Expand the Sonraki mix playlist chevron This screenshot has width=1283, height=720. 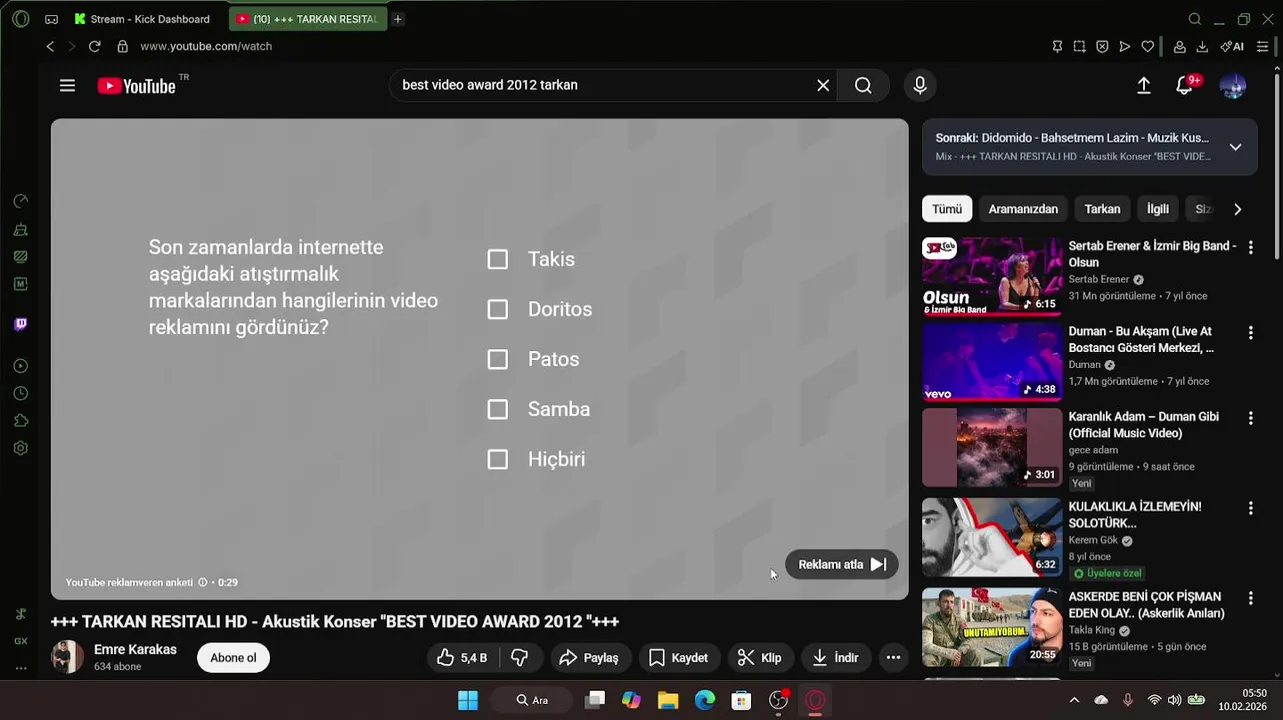(1235, 147)
